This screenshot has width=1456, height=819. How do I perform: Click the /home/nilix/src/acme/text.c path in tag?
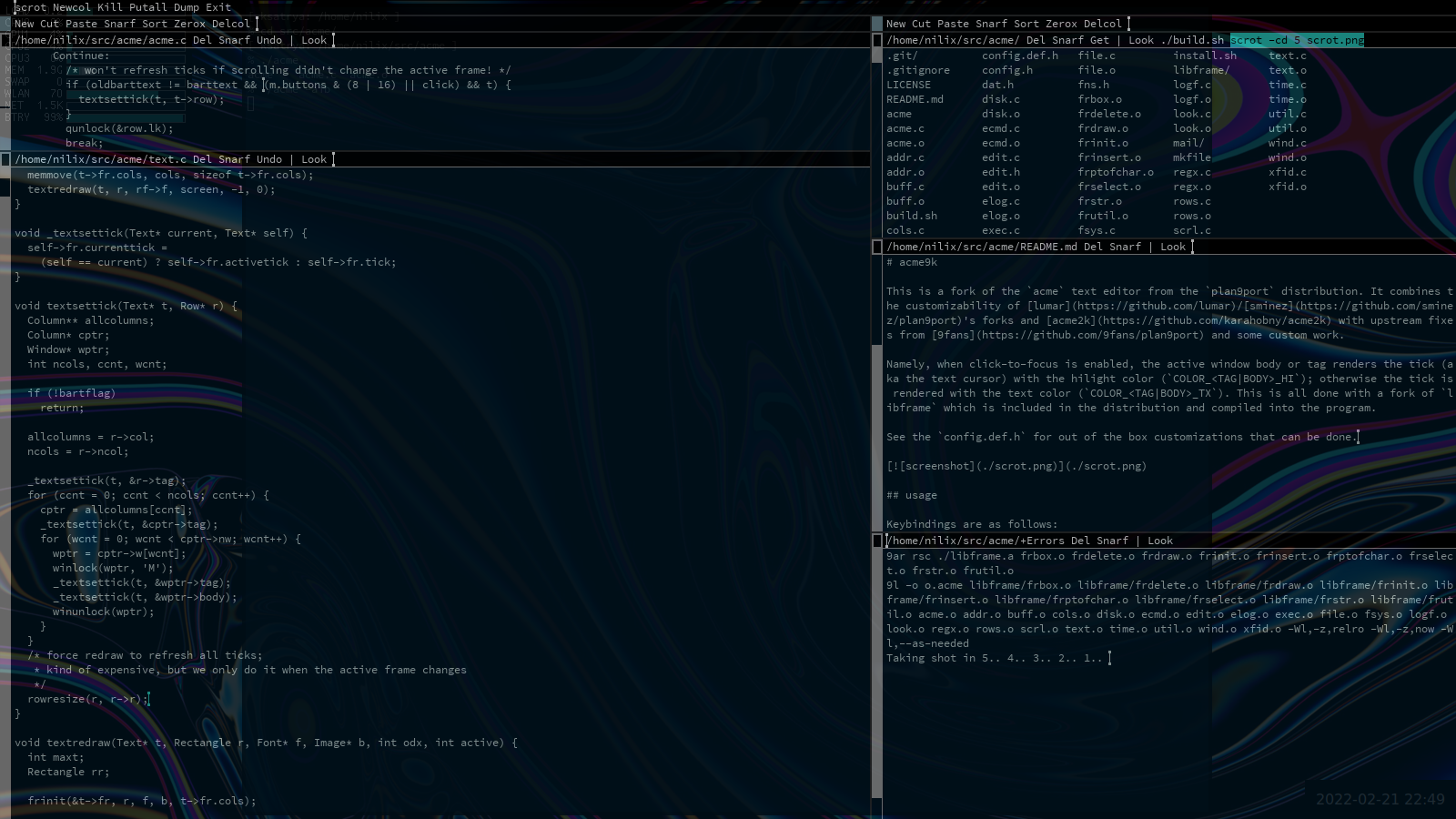[x=100, y=159]
